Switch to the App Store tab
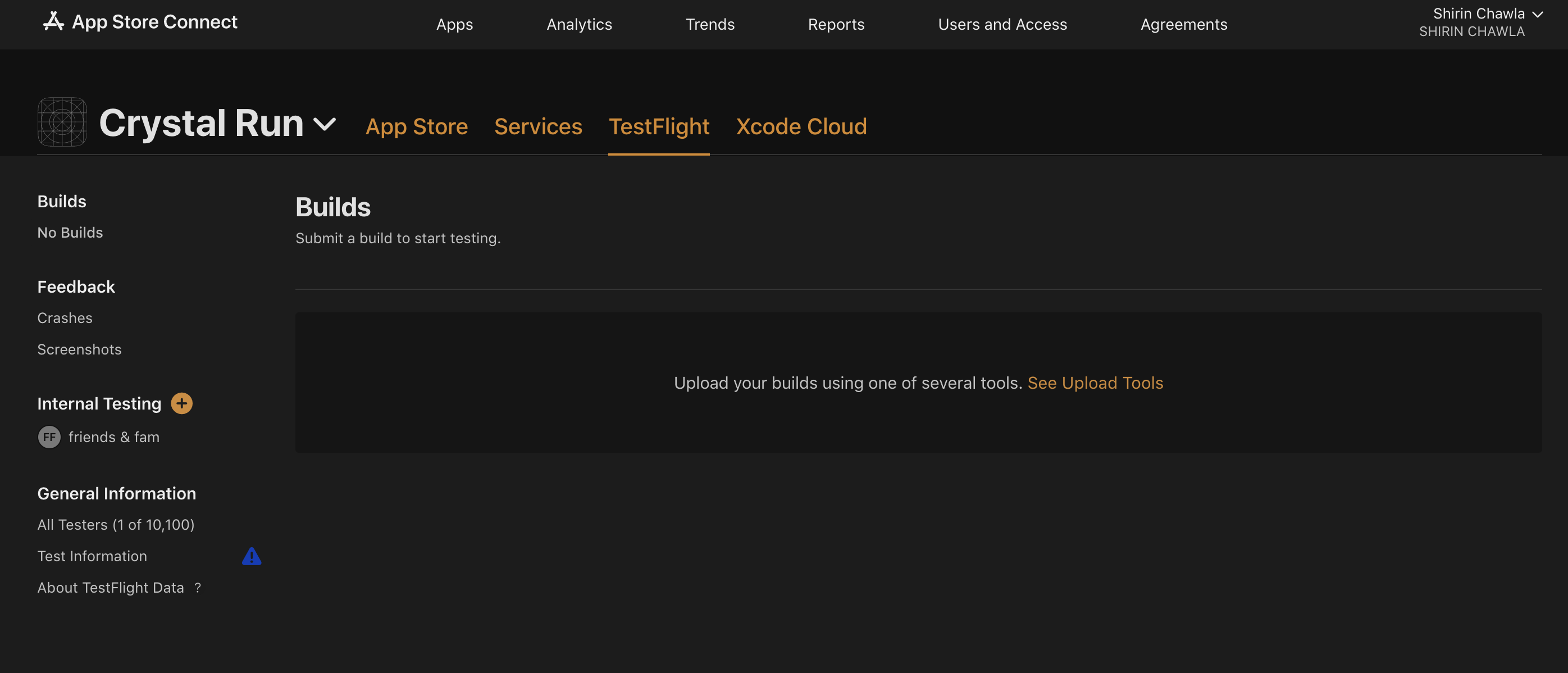This screenshot has height=673, width=1568. click(x=416, y=126)
